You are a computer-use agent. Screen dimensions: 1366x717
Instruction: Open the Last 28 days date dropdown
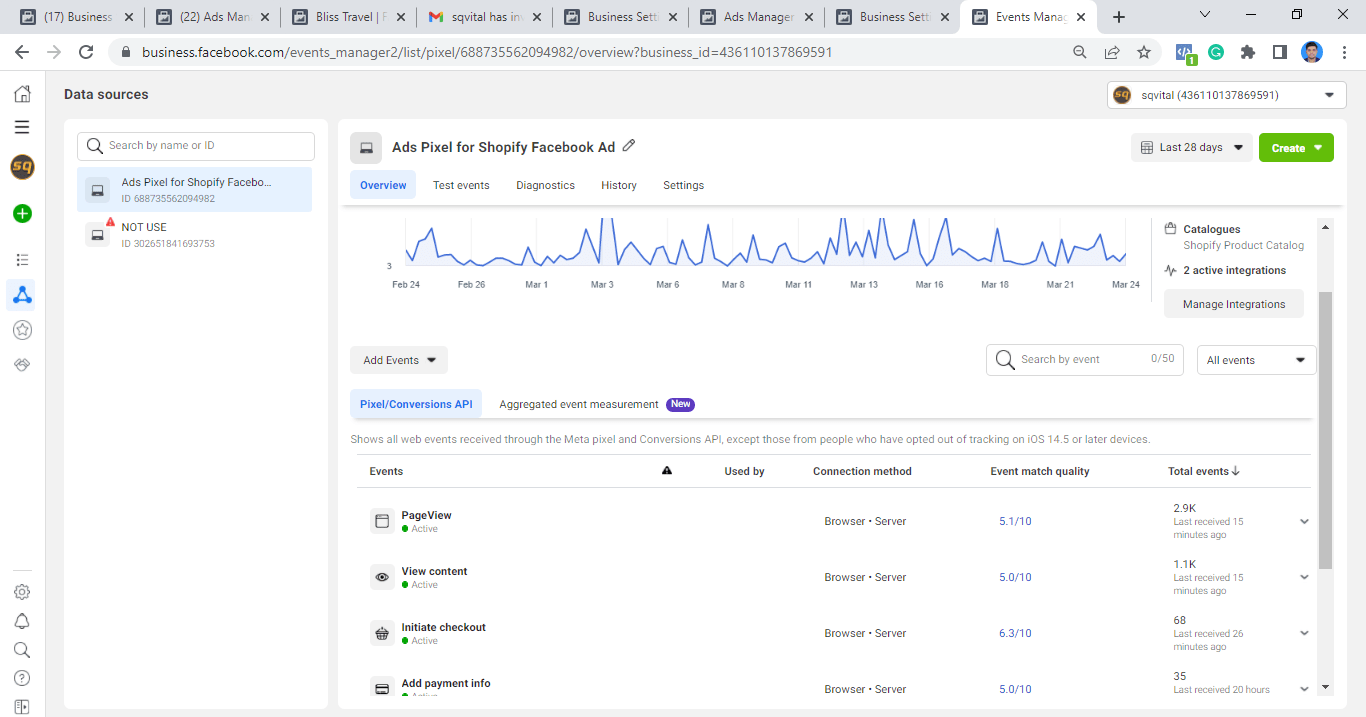pyautogui.click(x=1192, y=148)
